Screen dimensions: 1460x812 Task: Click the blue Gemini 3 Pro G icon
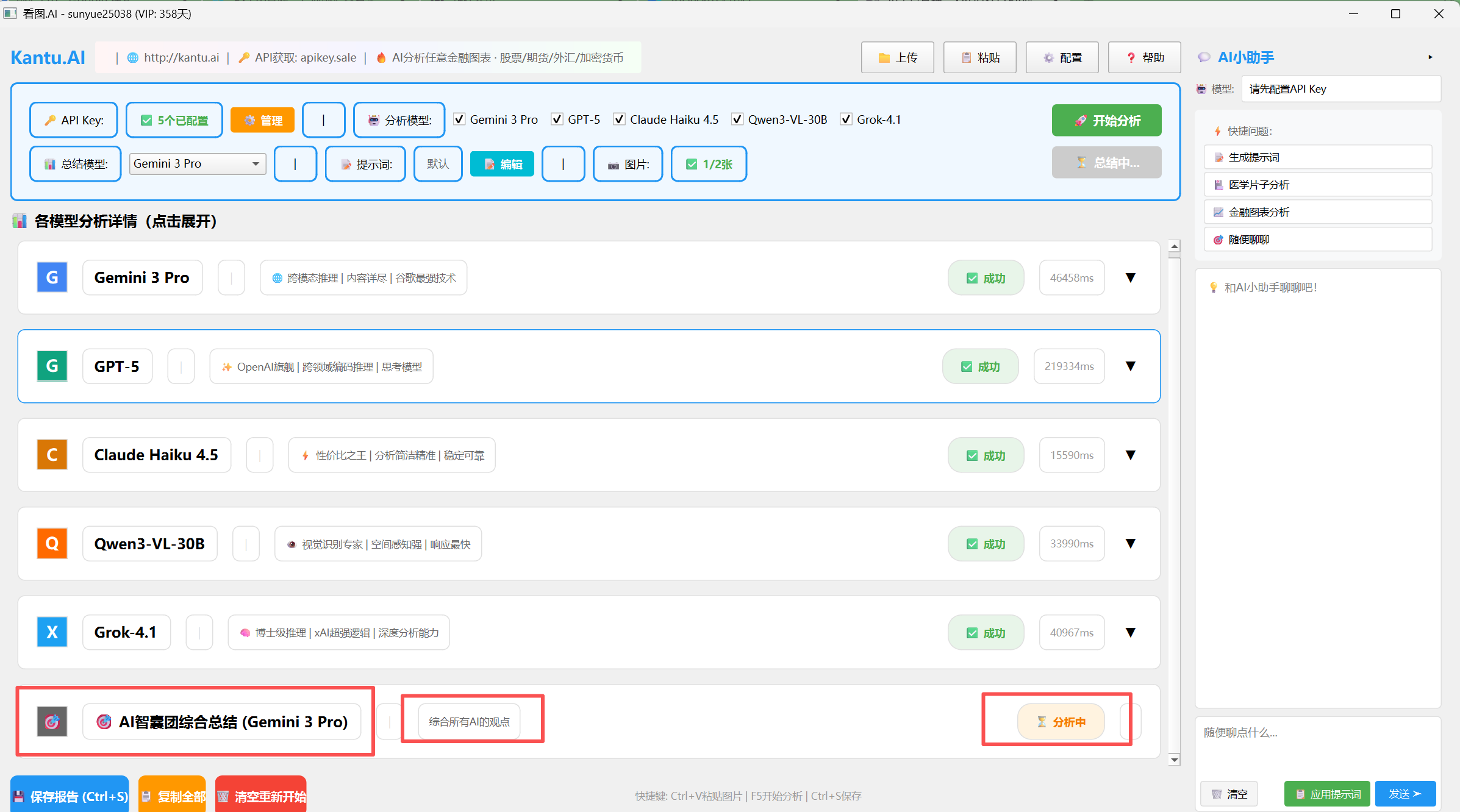tap(52, 277)
